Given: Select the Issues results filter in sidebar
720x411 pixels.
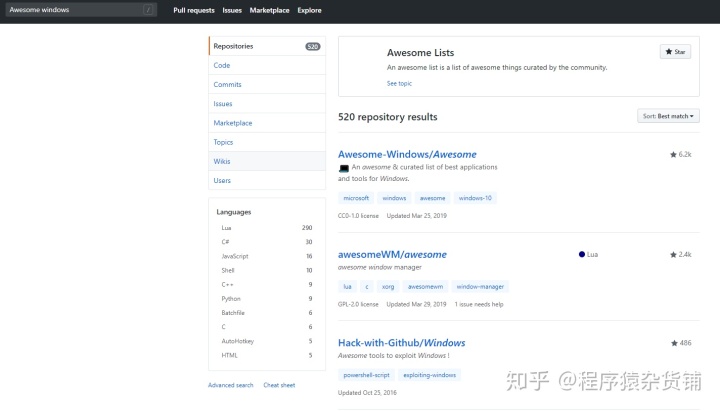Looking at the screenshot, I should (x=267, y=104).
